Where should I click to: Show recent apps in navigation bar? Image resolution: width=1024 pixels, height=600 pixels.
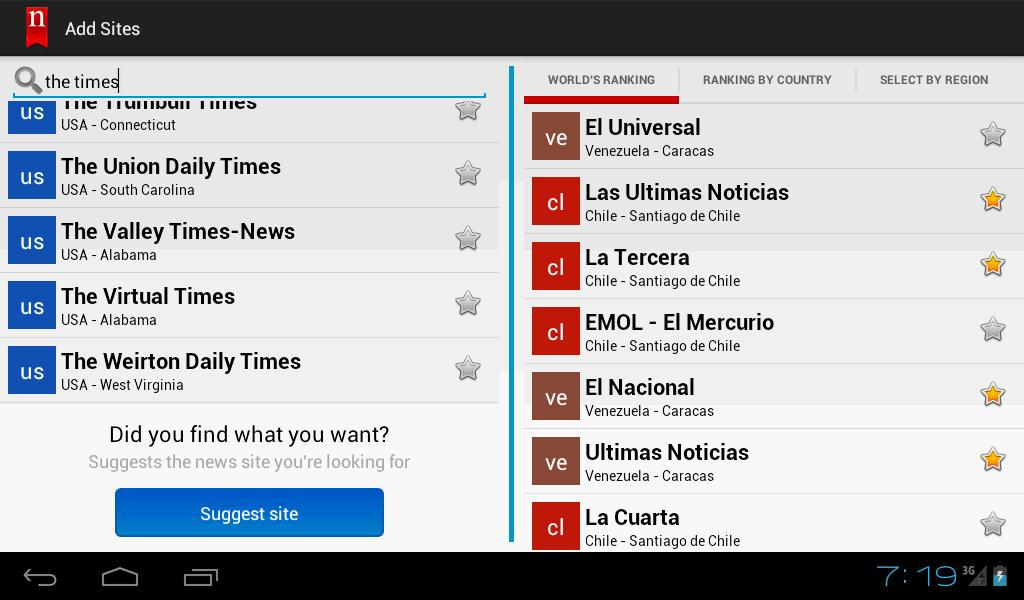(x=200, y=576)
